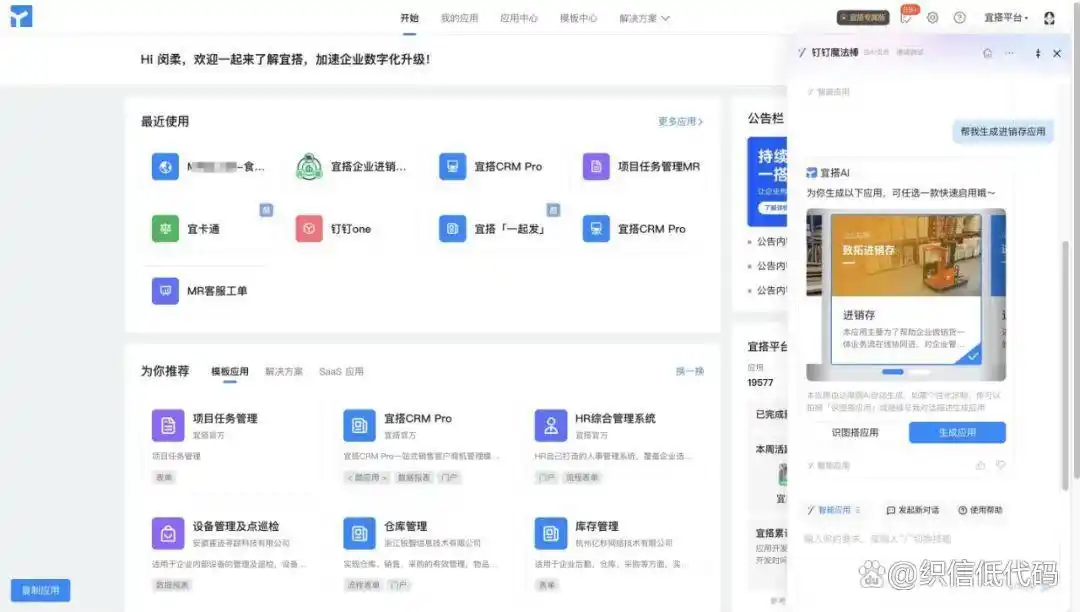Open the 宜卡通 app icon
Viewport: 1080px width, 612px height.
tap(164, 228)
